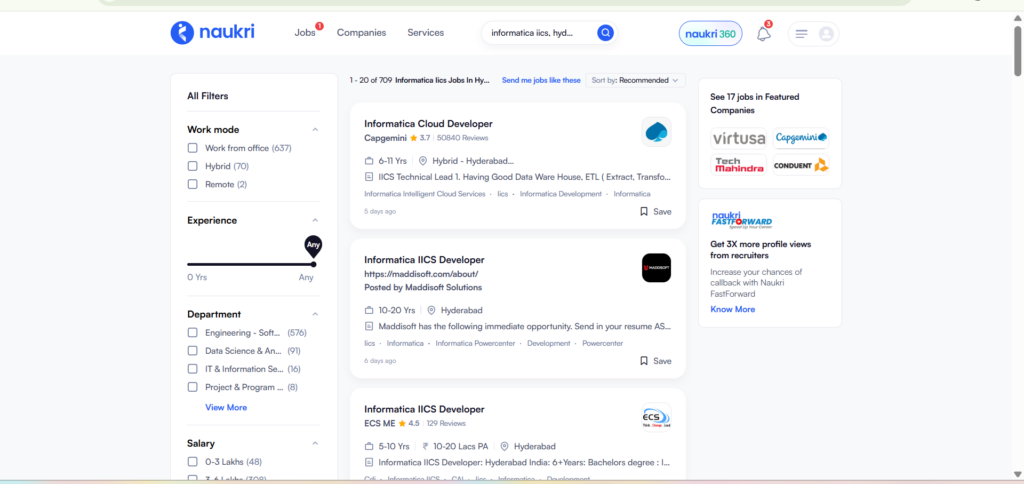Viewport: 1024px width, 484px height.
Task: Open the Jobs menu in header
Action: tap(305, 33)
